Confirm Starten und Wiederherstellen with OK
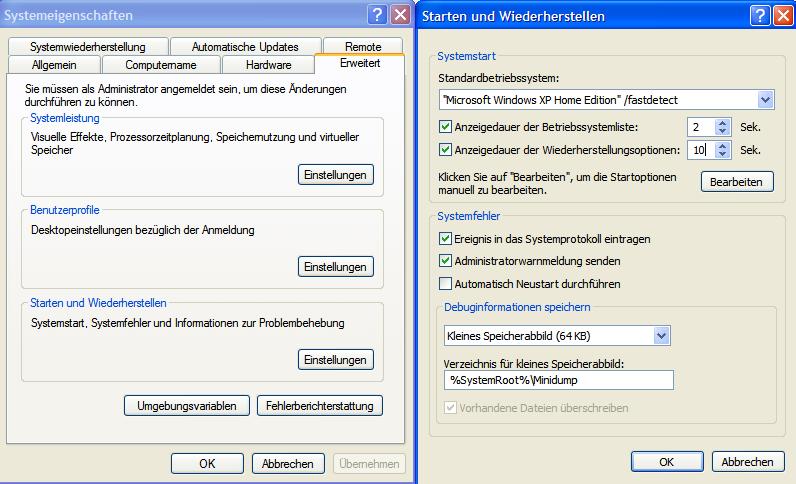This screenshot has width=796, height=484. point(667,462)
